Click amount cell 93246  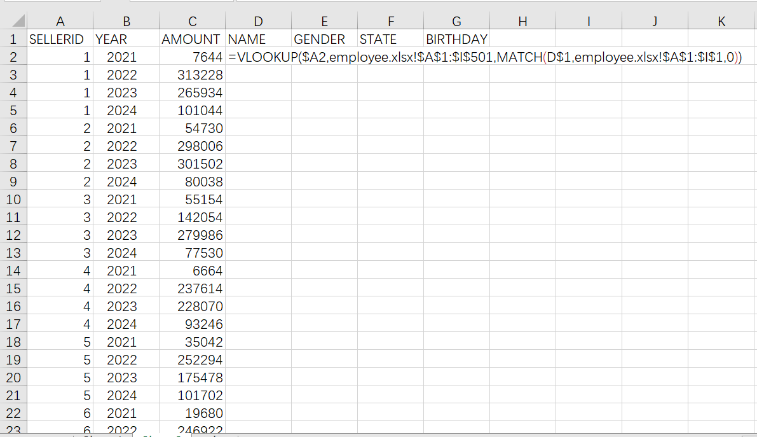(192, 324)
